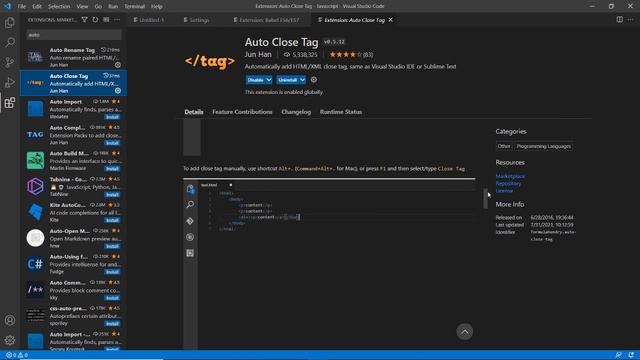Split the editor to the right
640x360 pixels.
tap(620, 20)
